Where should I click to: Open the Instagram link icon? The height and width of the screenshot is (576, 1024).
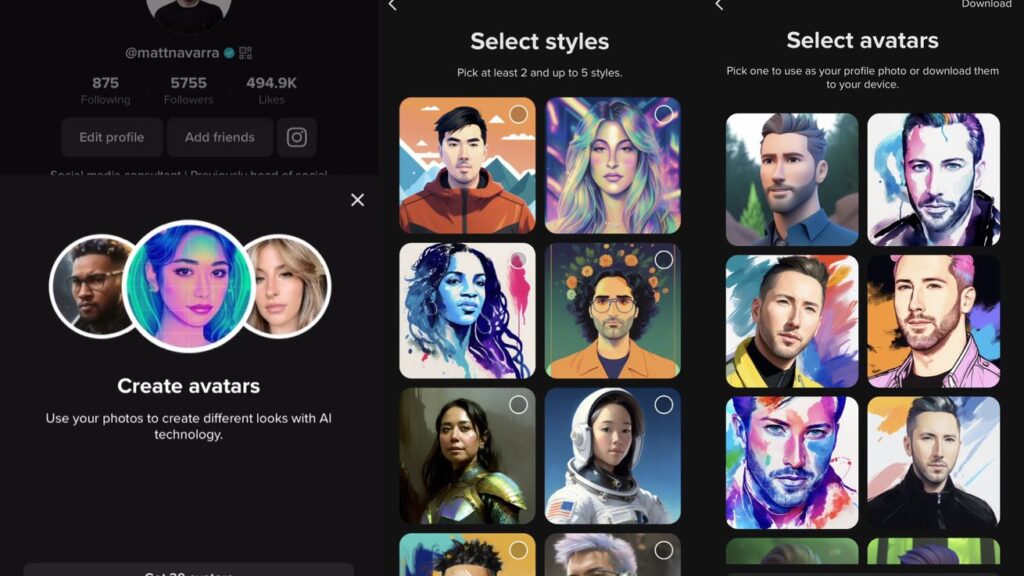tap(296, 137)
